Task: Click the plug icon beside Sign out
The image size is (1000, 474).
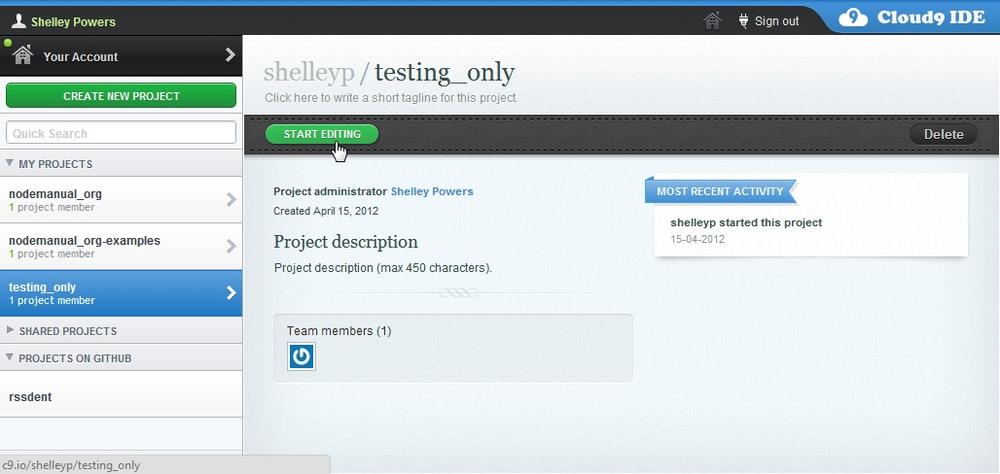Action: tap(743, 21)
